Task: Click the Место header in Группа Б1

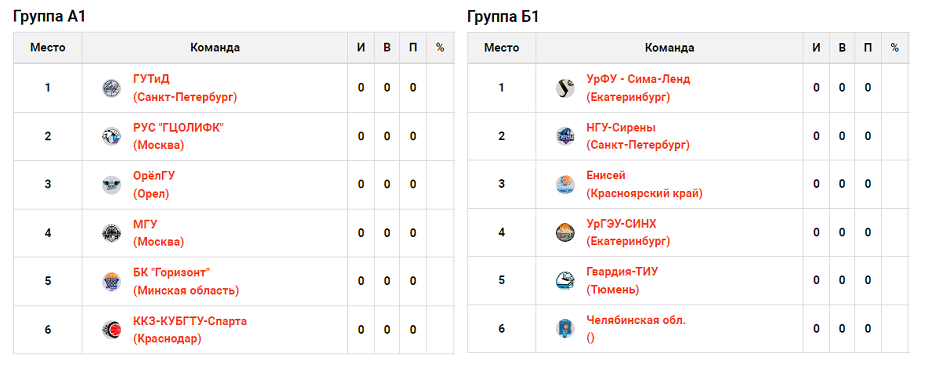Action: click(501, 48)
